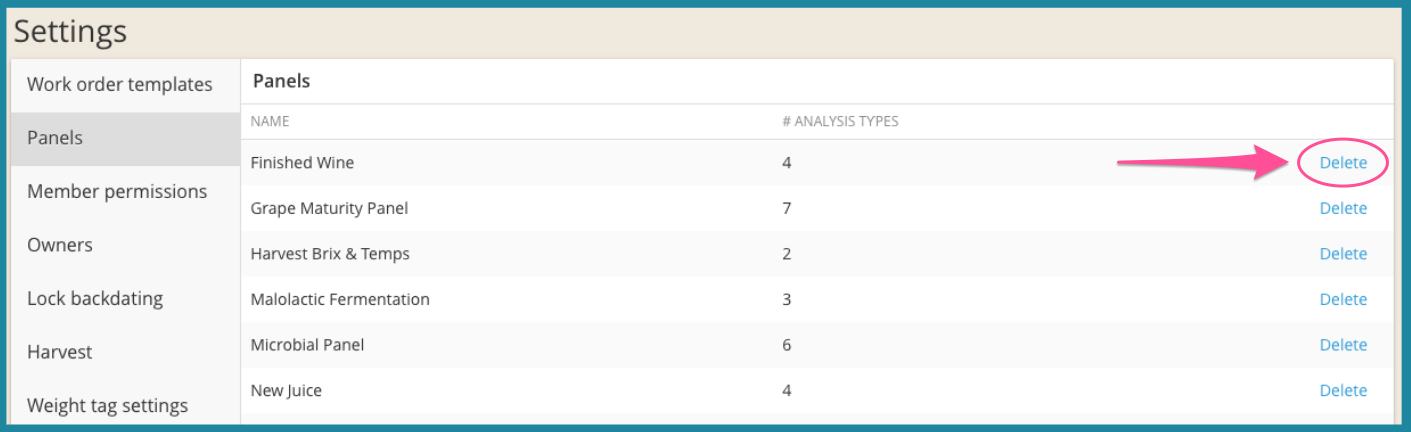This screenshot has height=432, width=1411.
Task: Delete the Finished Wine panel
Action: coord(1343,162)
